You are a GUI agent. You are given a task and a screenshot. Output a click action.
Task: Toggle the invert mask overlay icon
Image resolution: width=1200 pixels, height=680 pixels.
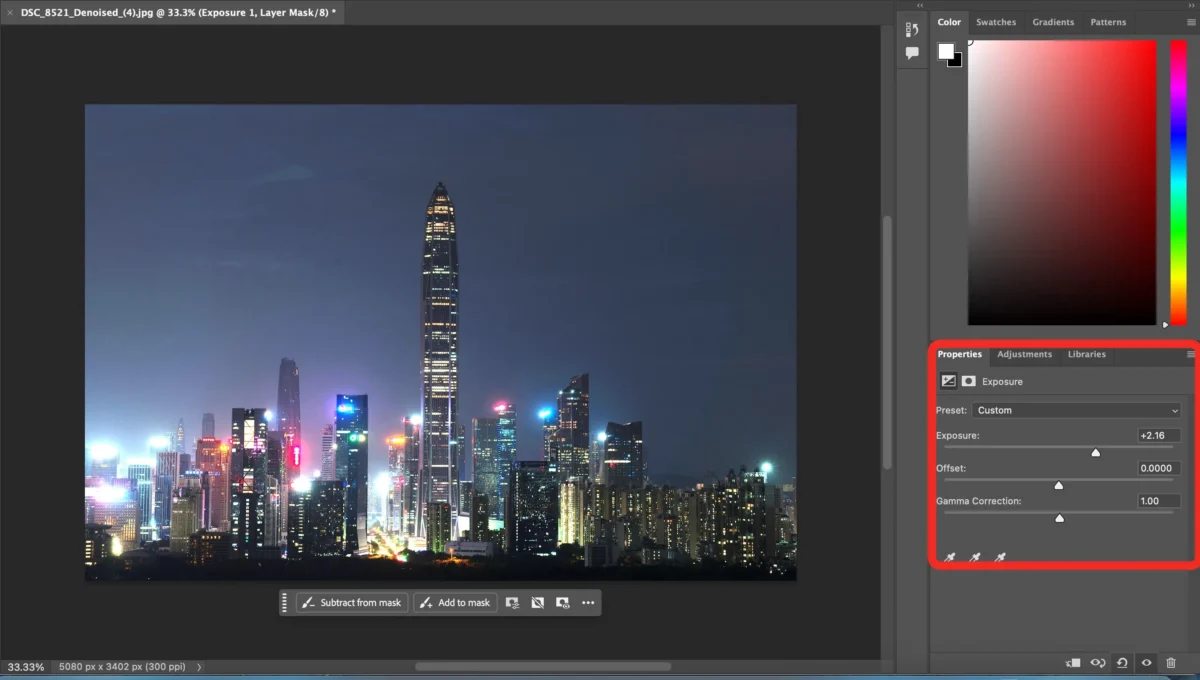point(538,602)
